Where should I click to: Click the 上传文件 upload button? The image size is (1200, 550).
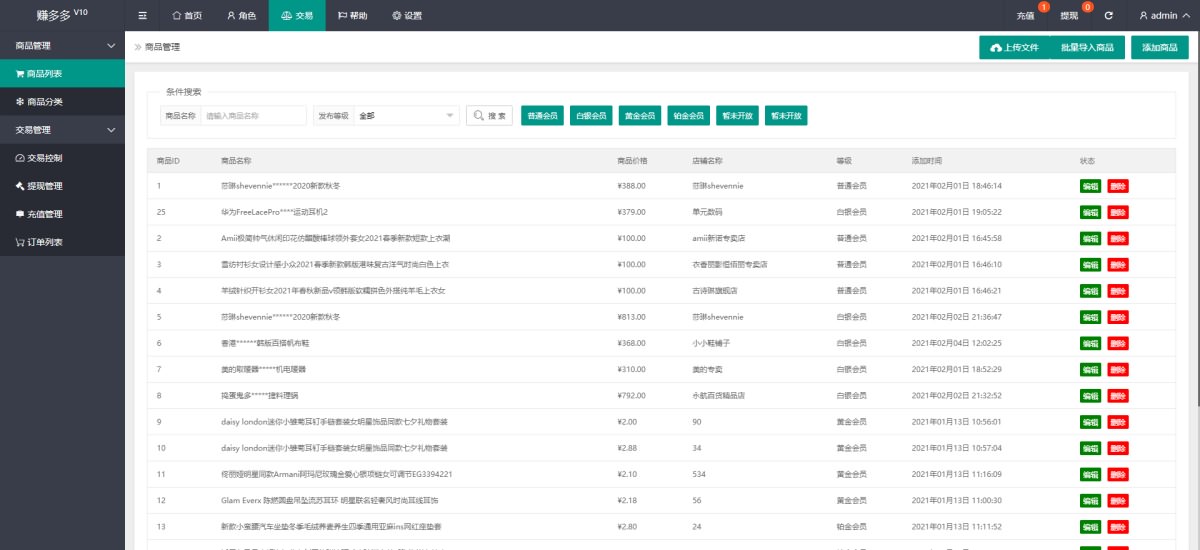click(1014, 48)
